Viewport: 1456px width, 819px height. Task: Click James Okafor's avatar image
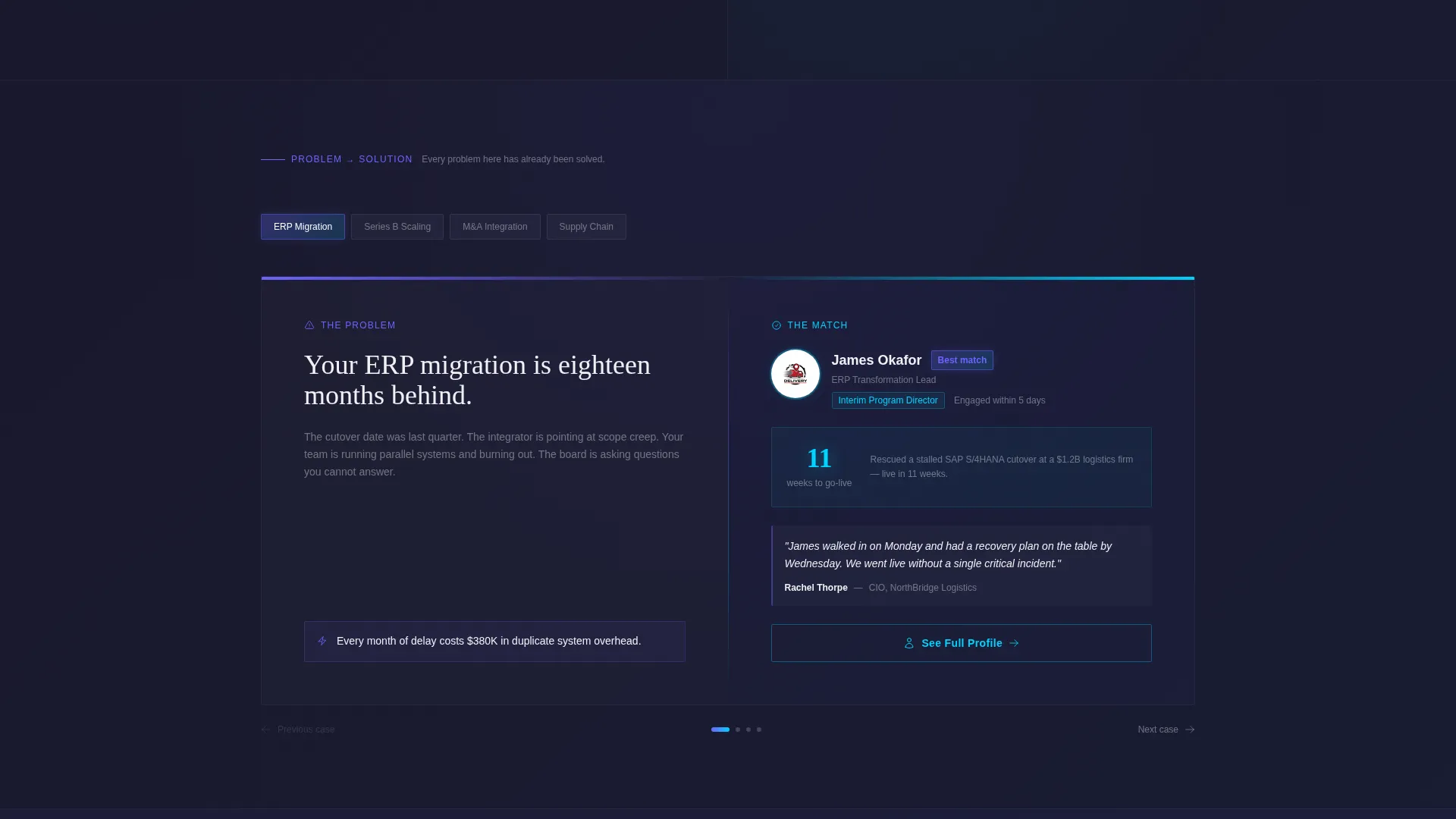(x=795, y=374)
